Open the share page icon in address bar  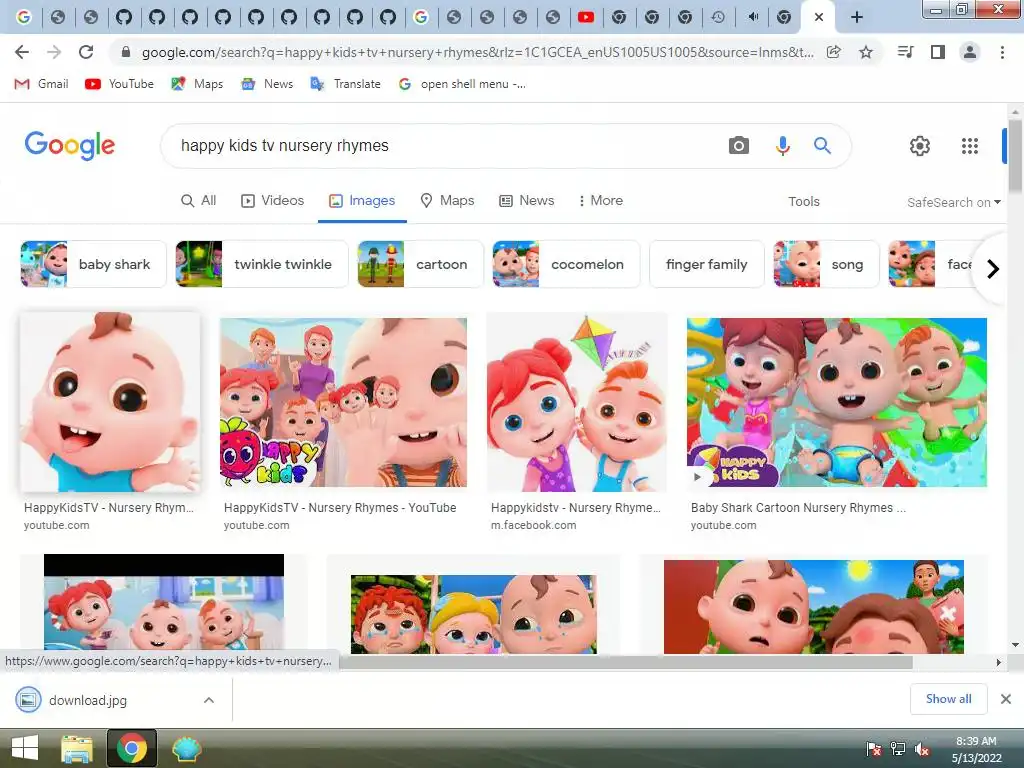(834, 52)
